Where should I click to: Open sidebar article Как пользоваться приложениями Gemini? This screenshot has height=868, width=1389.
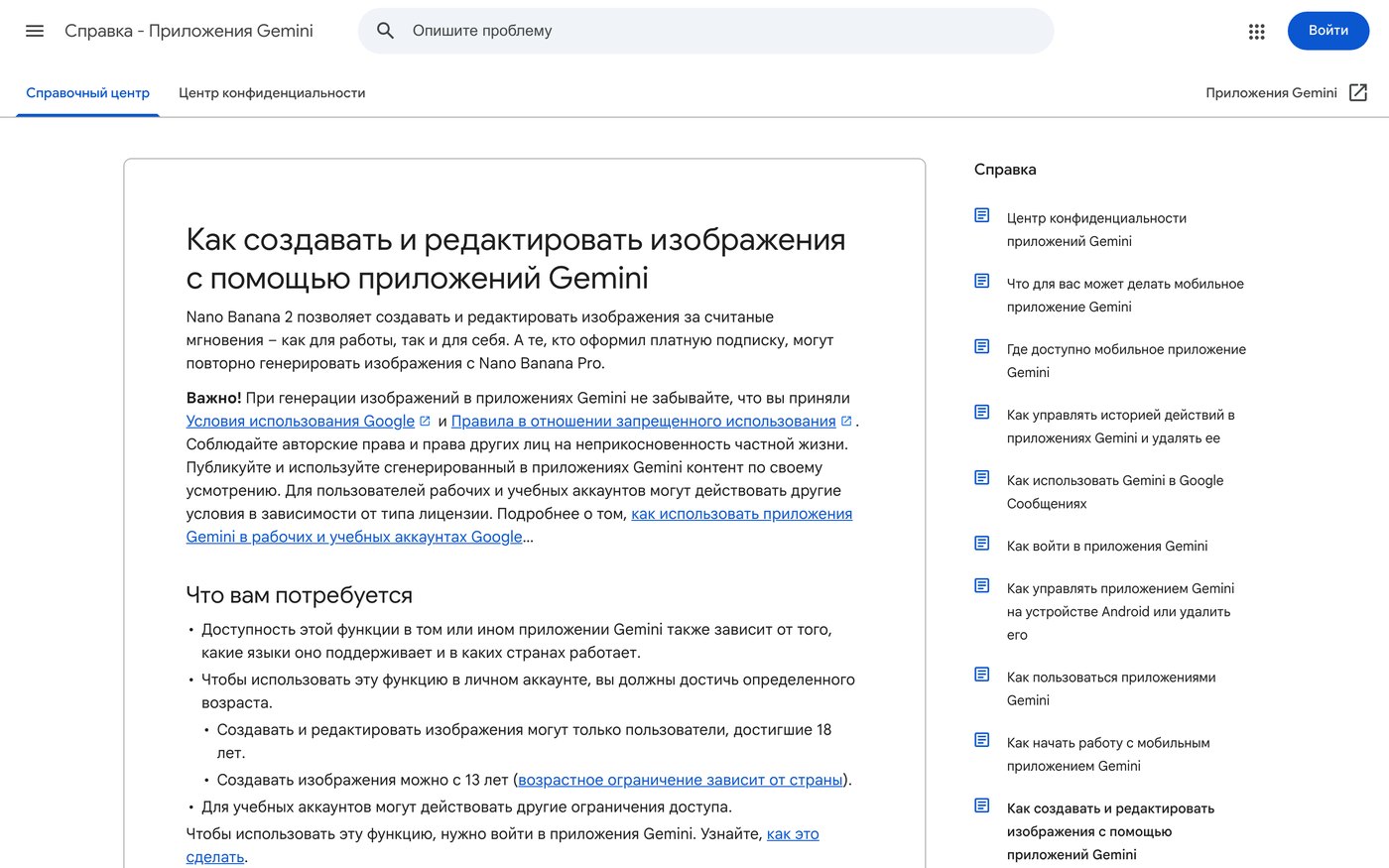(x=1111, y=688)
